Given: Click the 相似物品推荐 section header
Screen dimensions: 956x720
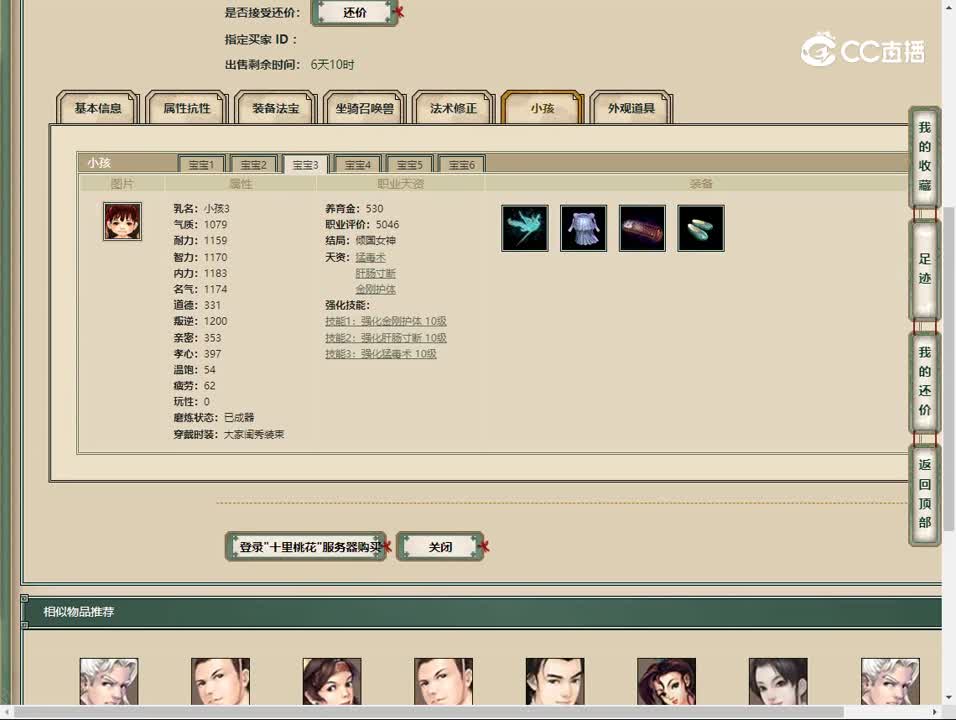Looking at the screenshot, I should point(79,611).
